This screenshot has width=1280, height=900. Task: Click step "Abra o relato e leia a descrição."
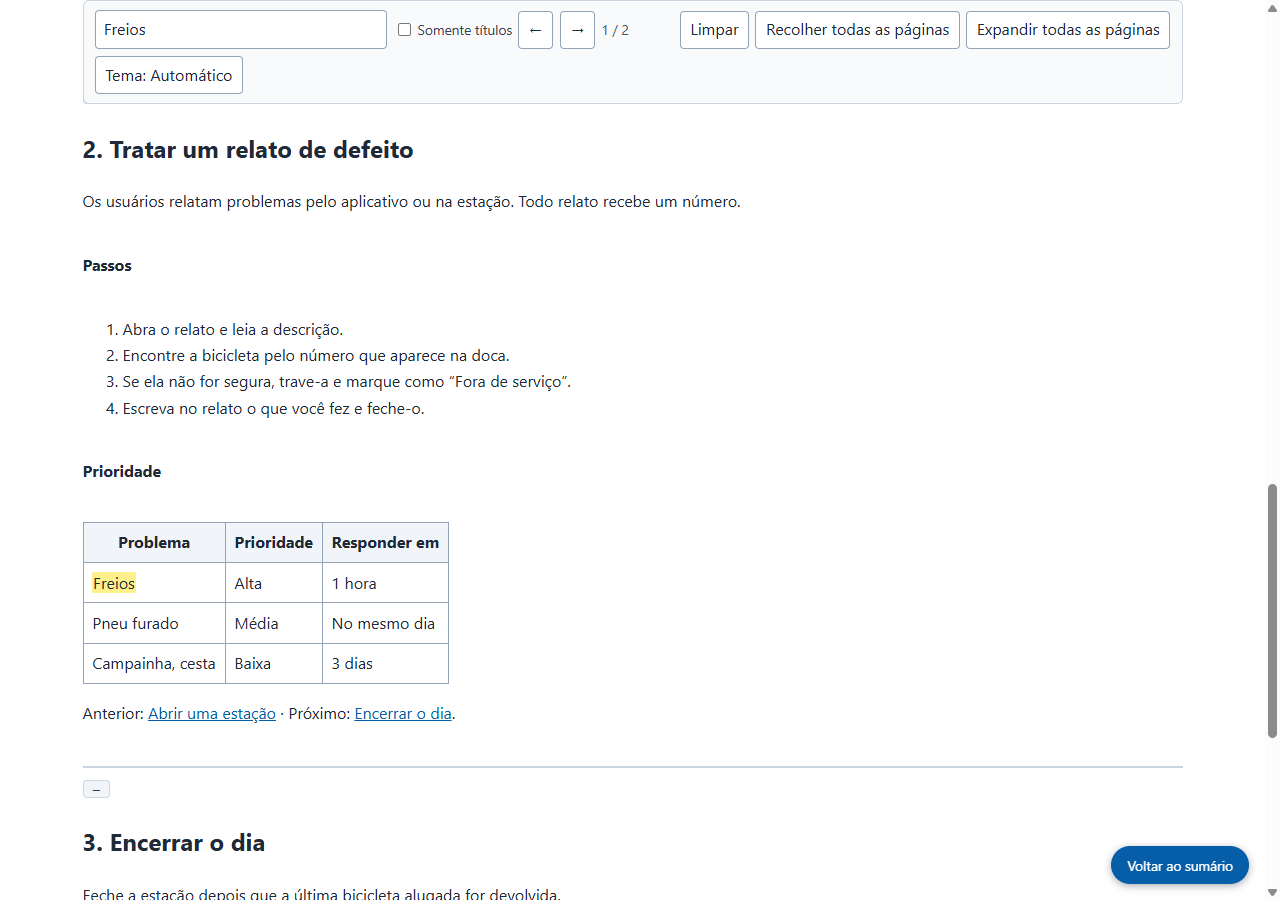click(x=233, y=330)
